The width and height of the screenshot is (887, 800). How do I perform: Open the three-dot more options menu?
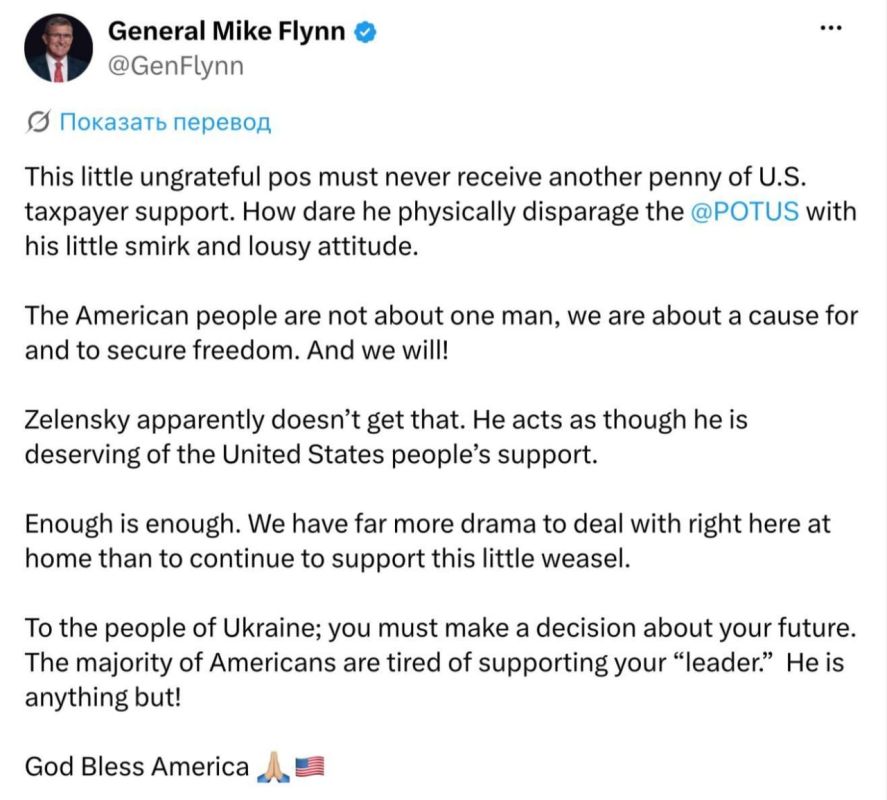pos(831,27)
